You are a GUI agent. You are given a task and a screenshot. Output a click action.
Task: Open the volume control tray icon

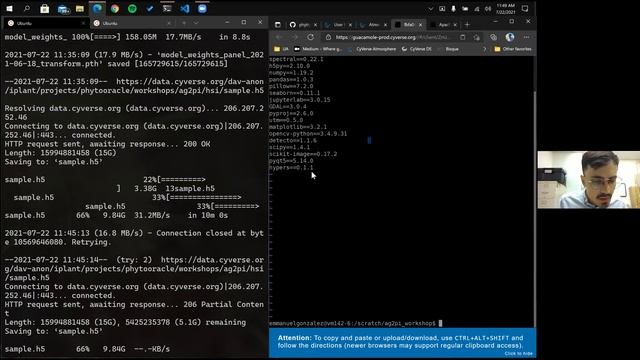488,9
